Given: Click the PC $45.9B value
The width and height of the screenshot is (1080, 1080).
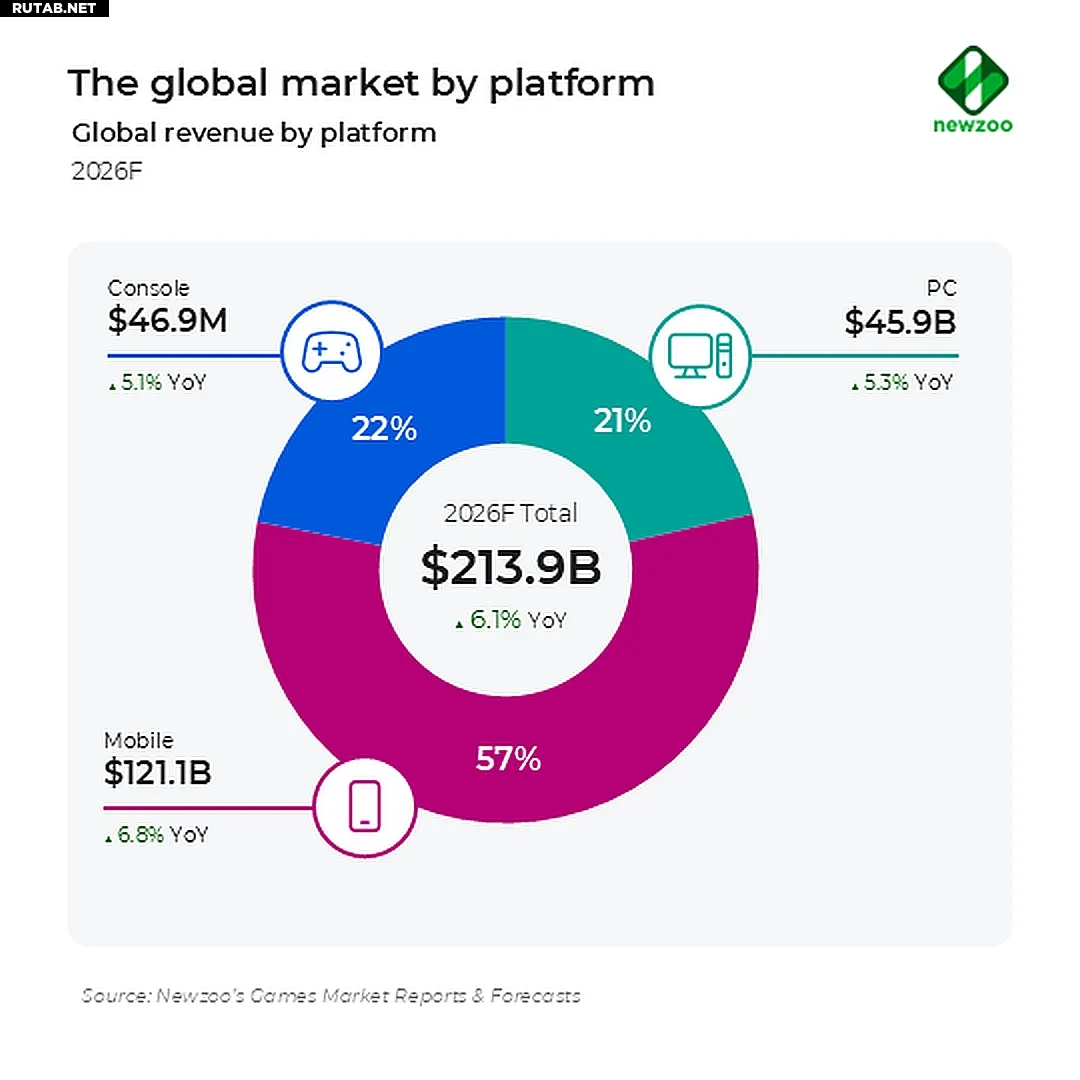Looking at the screenshot, I should point(900,322).
